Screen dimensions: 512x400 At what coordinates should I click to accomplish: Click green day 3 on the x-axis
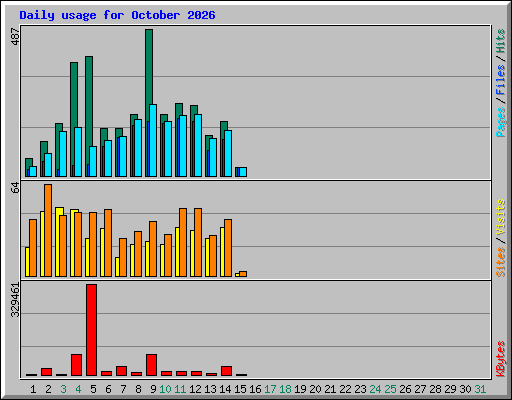coord(63,389)
